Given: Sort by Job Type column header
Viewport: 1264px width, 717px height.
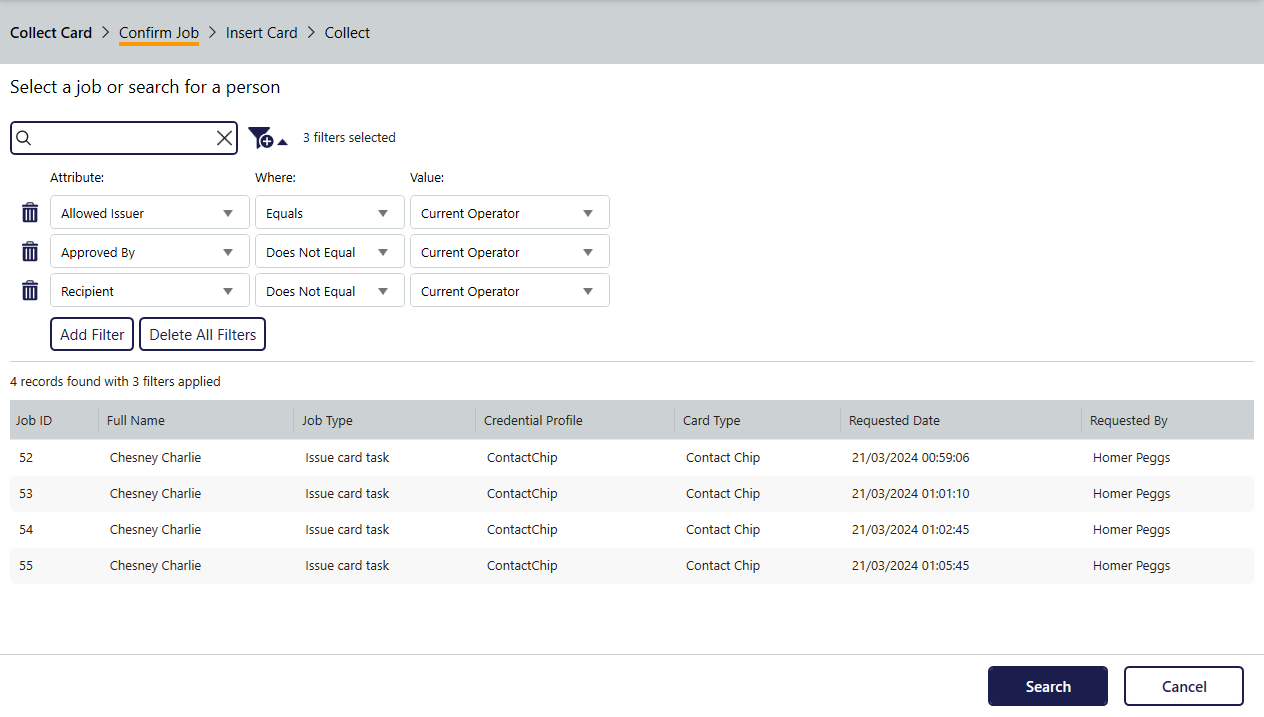Looking at the screenshot, I should 385,420.
